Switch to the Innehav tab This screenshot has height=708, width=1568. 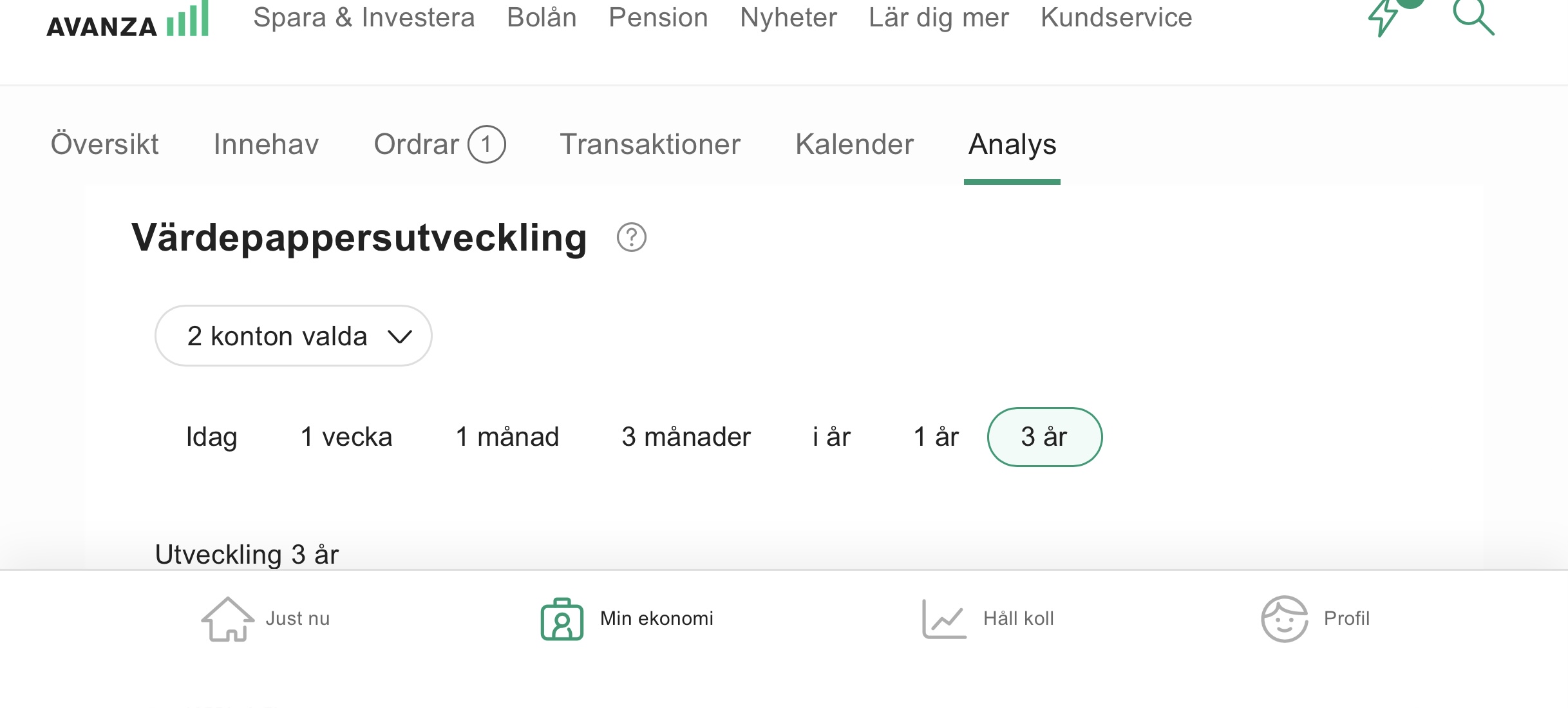(266, 144)
